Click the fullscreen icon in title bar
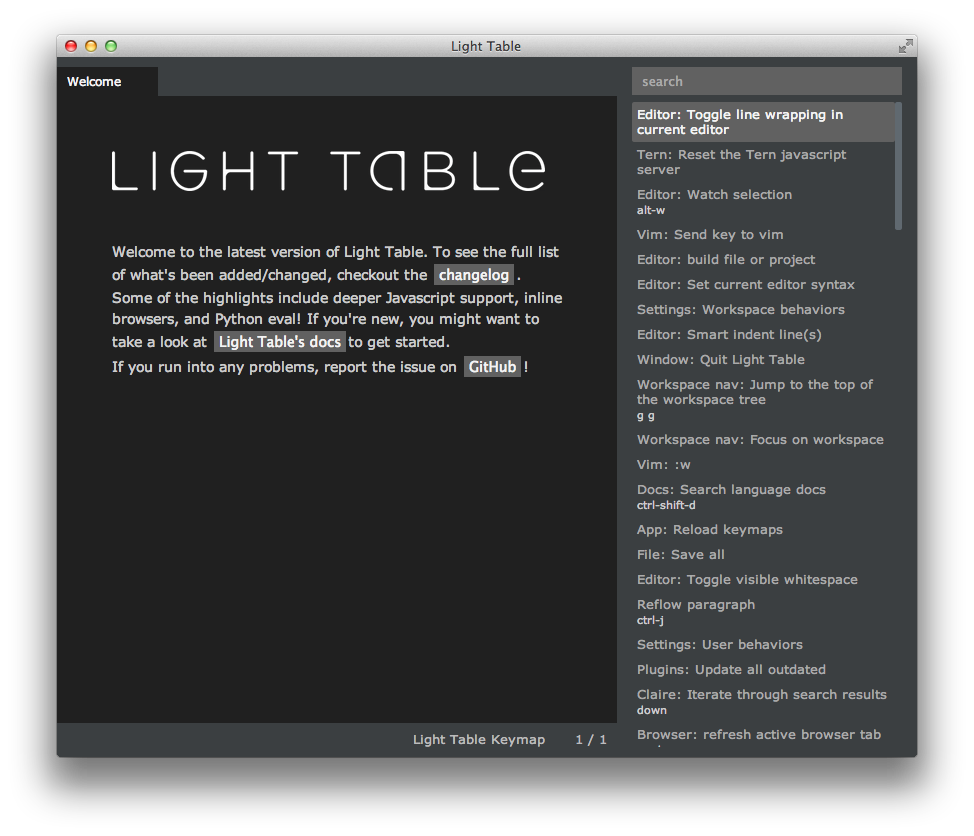Screen dimensions: 974x836 click(905, 46)
